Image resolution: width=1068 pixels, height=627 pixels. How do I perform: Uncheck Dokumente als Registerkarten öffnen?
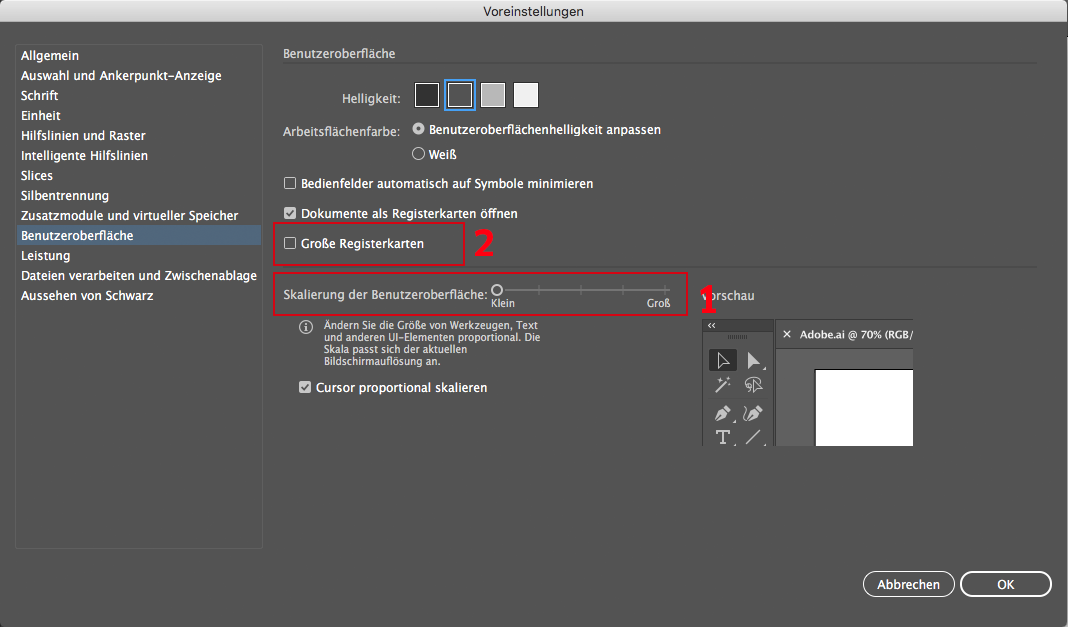[290, 213]
